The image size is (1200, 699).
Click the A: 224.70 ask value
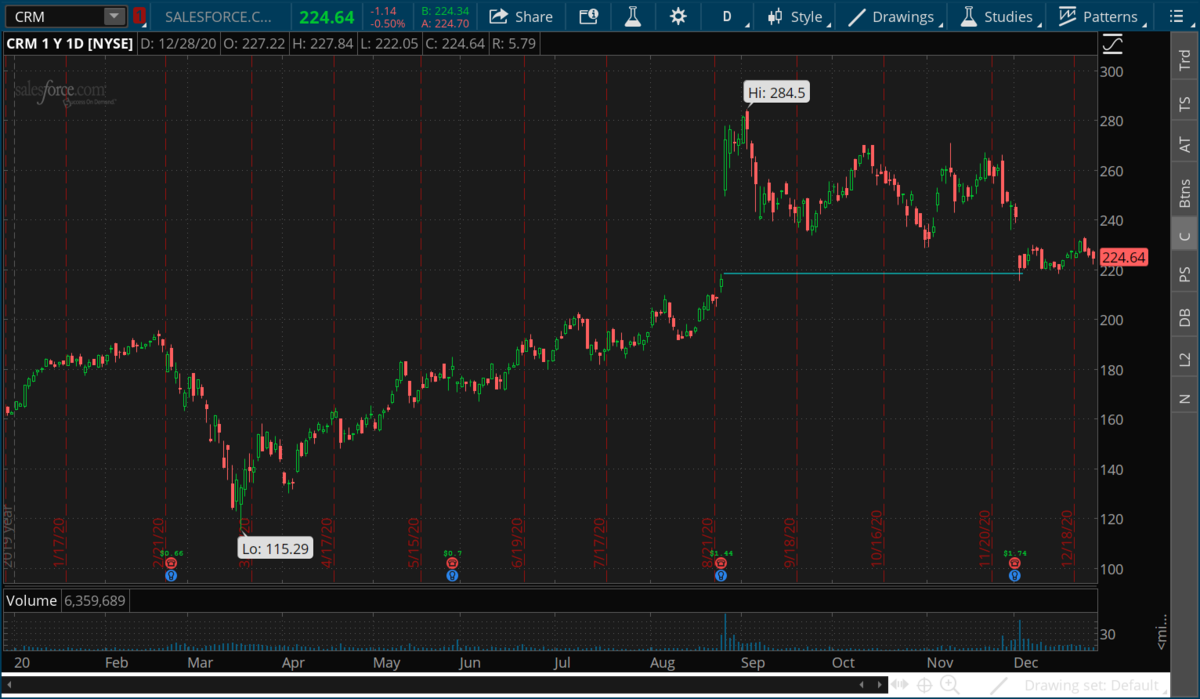click(445, 23)
